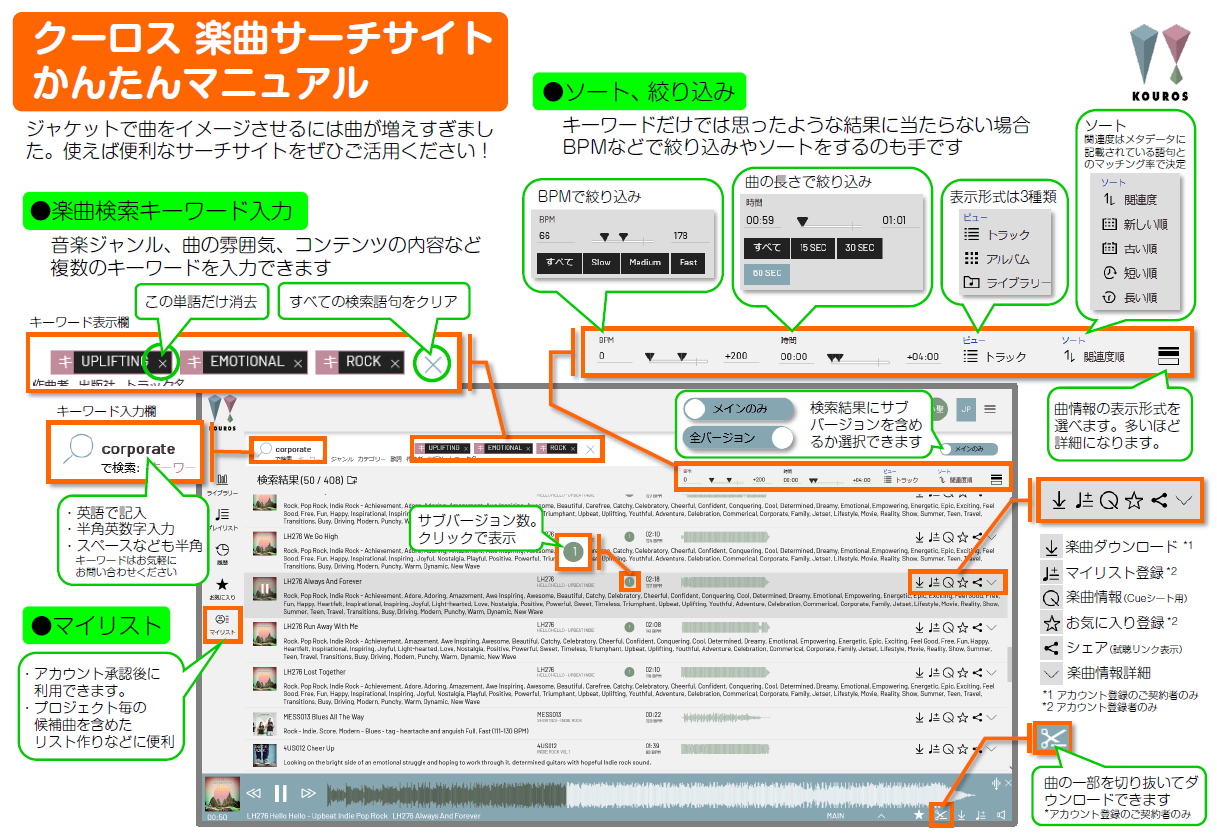Screen dimensions: 1217x839
Task: Click the JP language button in the site header
Action: (967, 408)
